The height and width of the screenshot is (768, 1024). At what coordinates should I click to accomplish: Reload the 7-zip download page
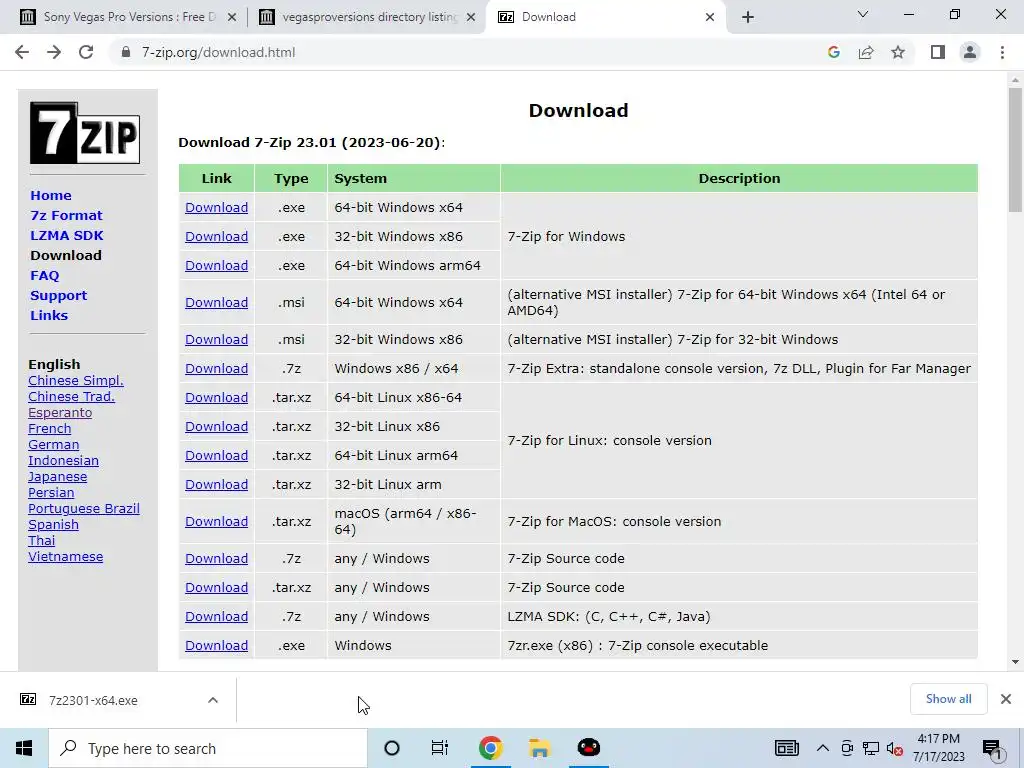point(86,52)
